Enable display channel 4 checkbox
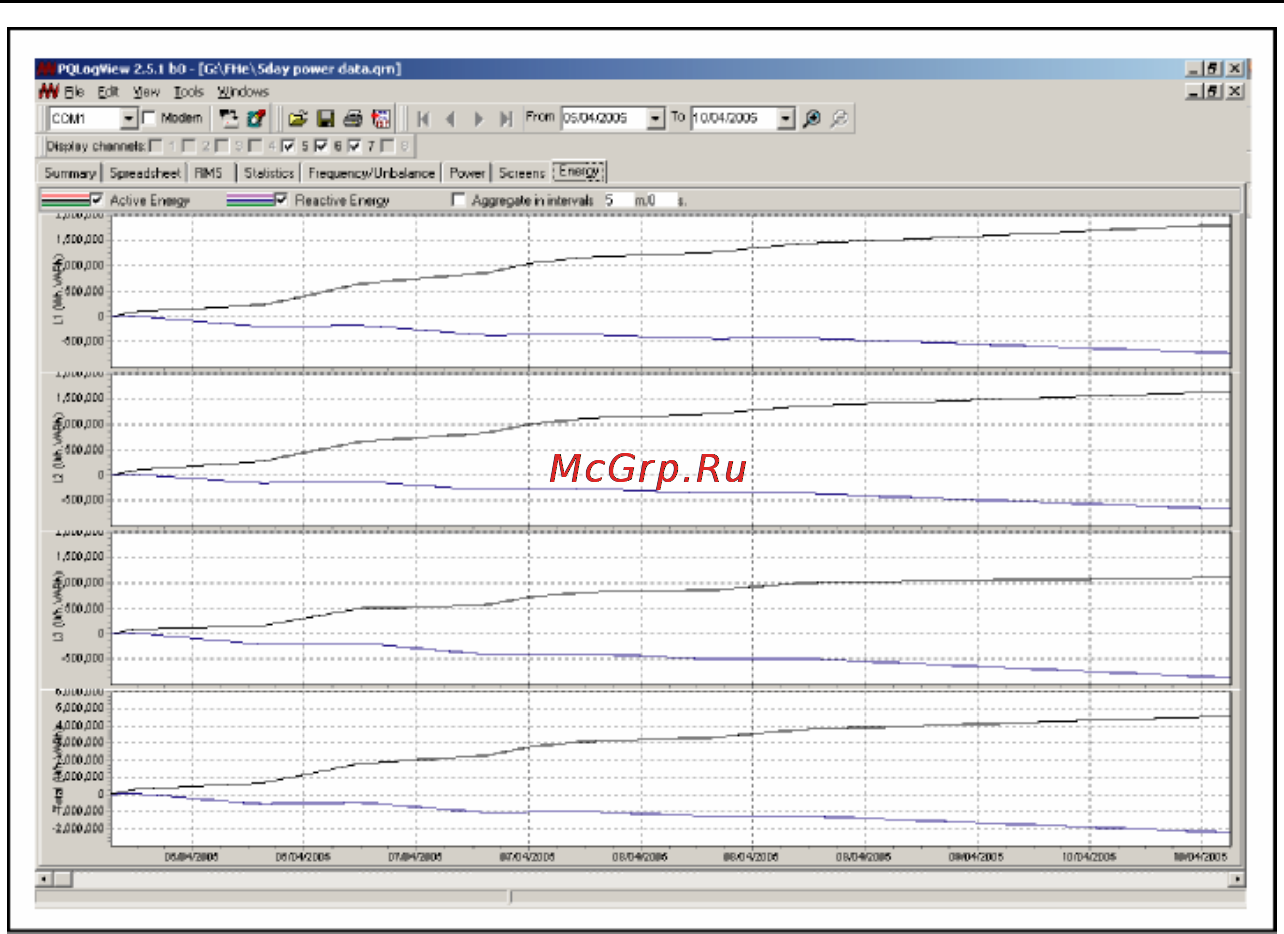This screenshot has width=1284, height=934. tap(255, 146)
